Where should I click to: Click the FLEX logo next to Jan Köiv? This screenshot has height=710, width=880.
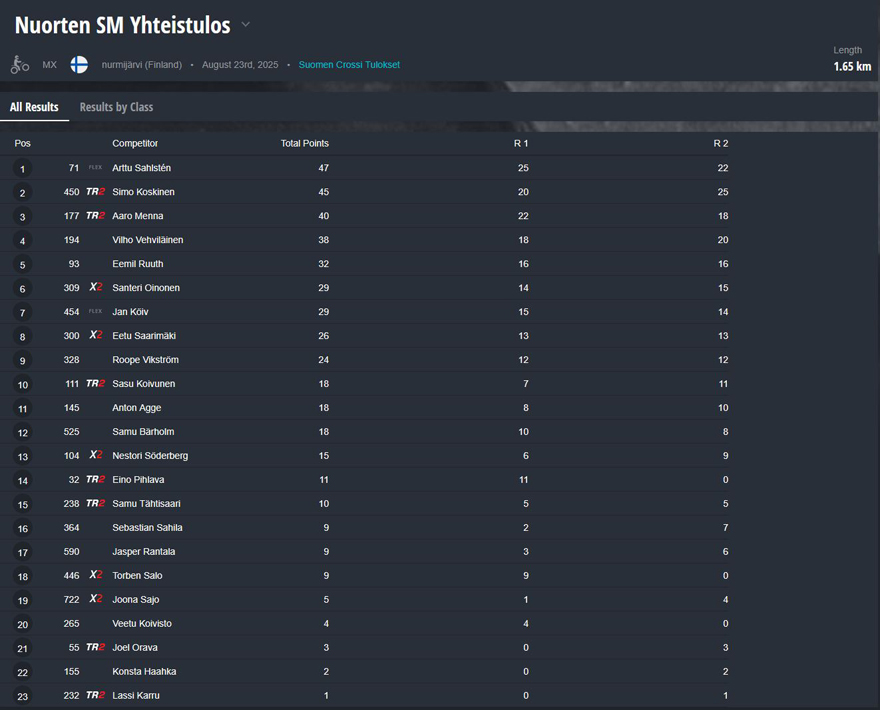[x=95, y=311]
